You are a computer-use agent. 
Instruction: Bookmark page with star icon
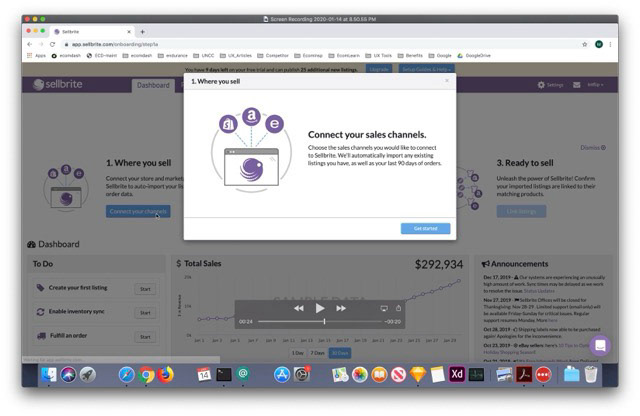click(x=584, y=44)
